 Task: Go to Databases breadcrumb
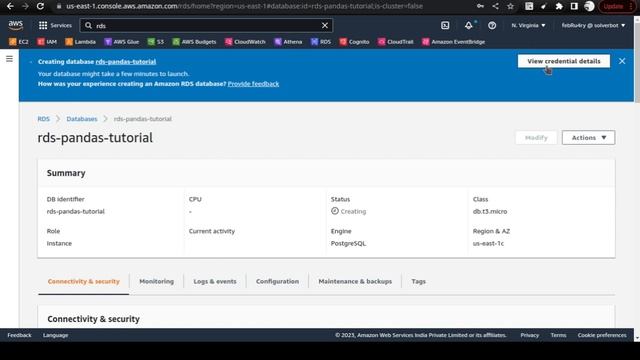click(x=82, y=119)
